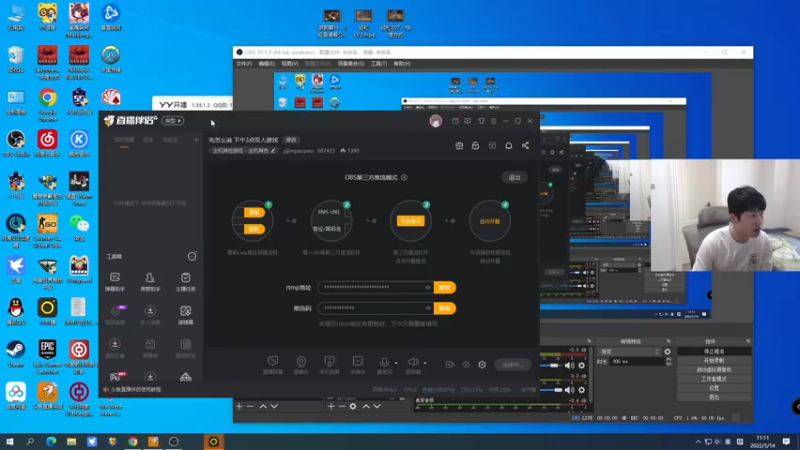Click the help icon beside OBS第三方推流模式
The width and height of the screenshot is (800, 450).
click(x=405, y=178)
